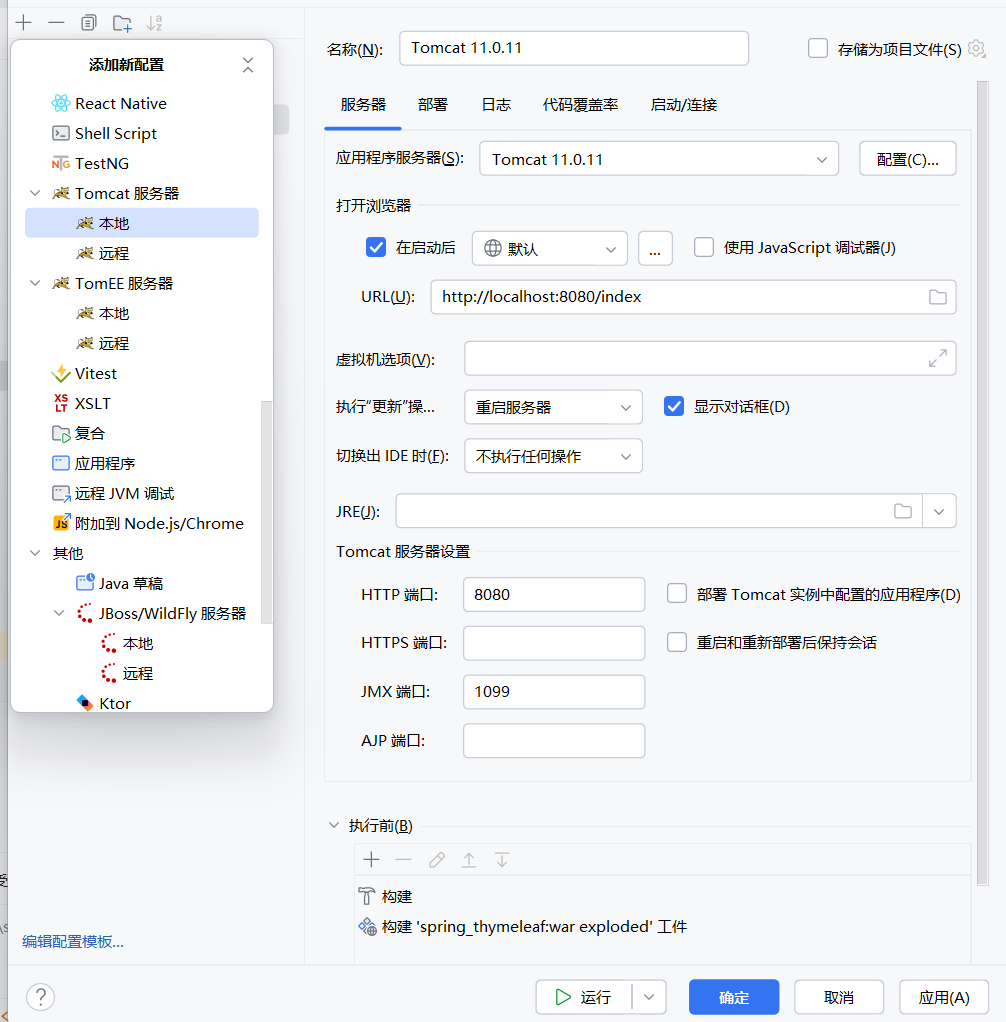This screenshot has height=1022, width=1006.
Task: Uncheck the 在启动后 checkbox
Action: pos(376,248)
